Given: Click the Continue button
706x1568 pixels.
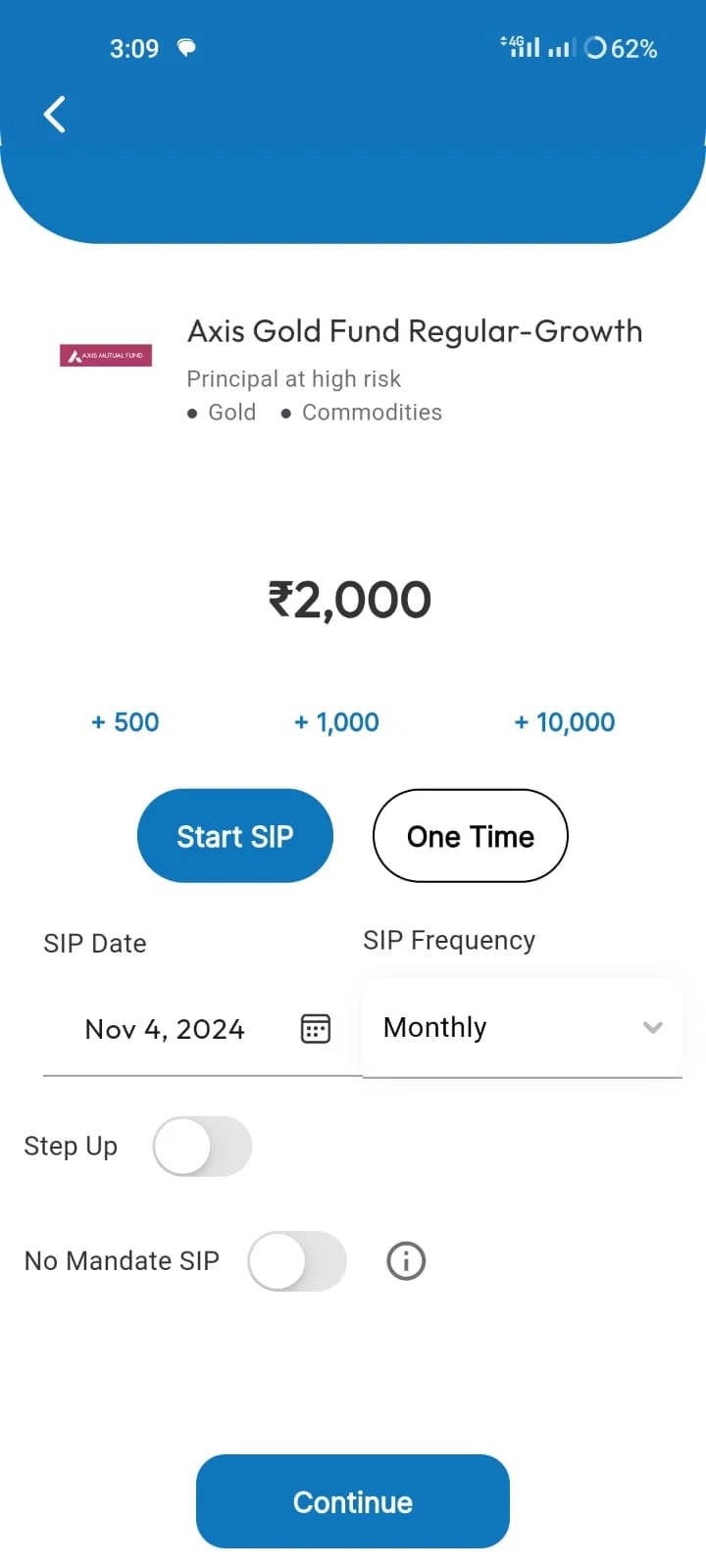Looking at the screenshot, I should click(x=353, y=1501).
